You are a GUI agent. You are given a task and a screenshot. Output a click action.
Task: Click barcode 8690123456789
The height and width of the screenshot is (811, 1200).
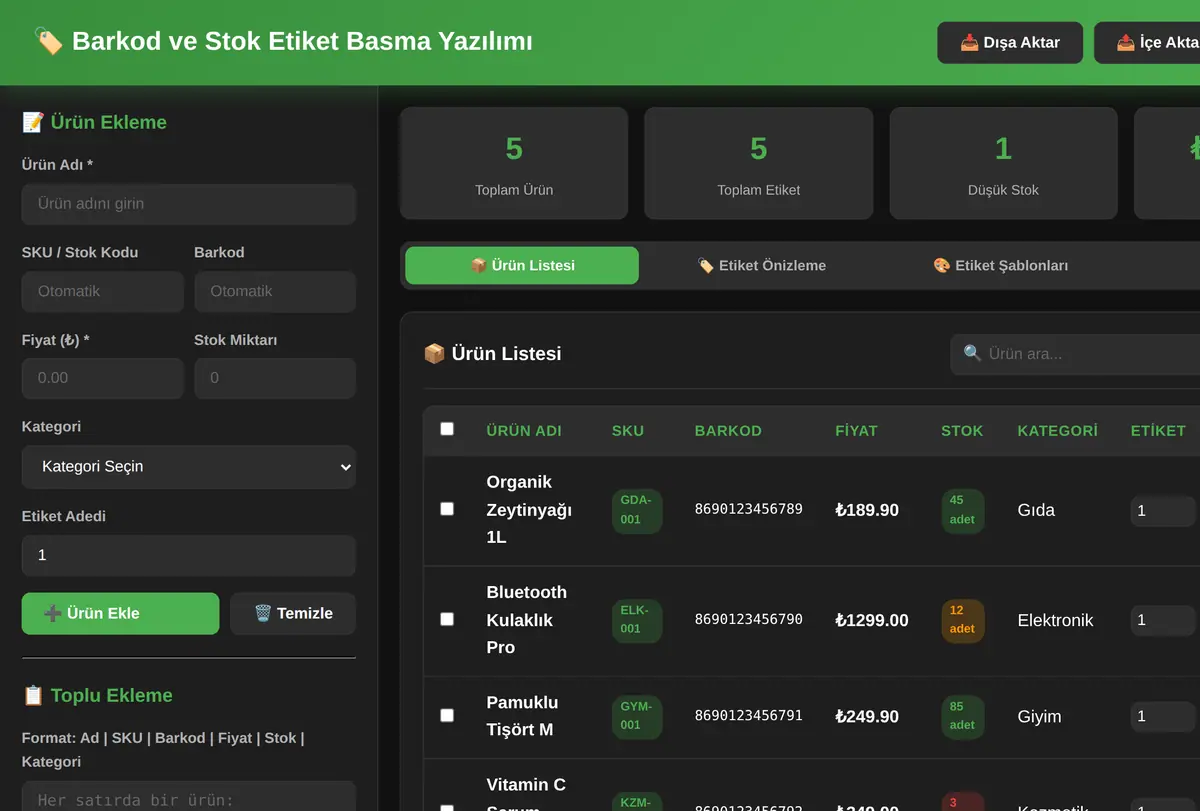coord(749,509)
